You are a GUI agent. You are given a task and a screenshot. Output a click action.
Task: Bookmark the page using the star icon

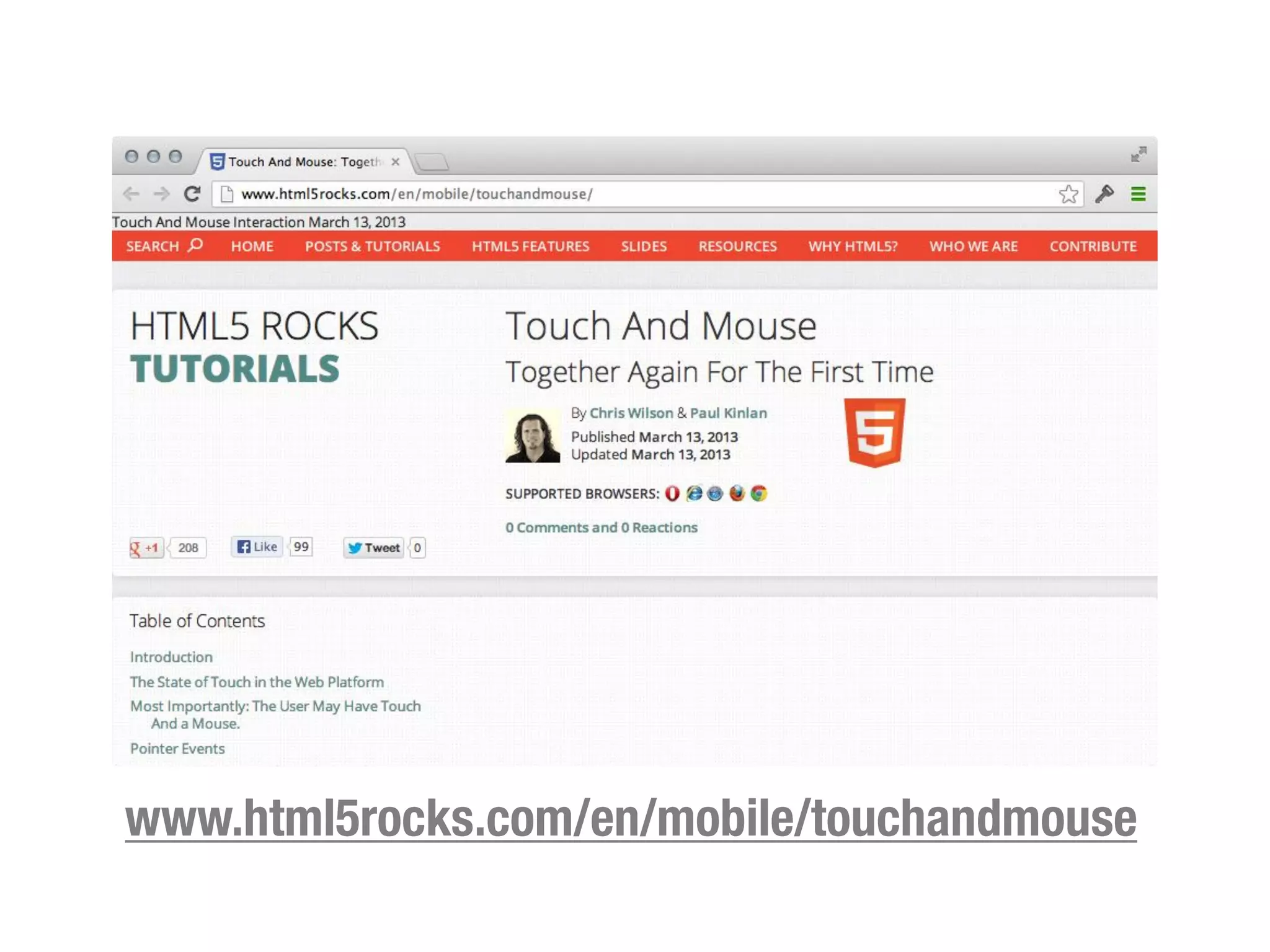tap(1068, 194)
